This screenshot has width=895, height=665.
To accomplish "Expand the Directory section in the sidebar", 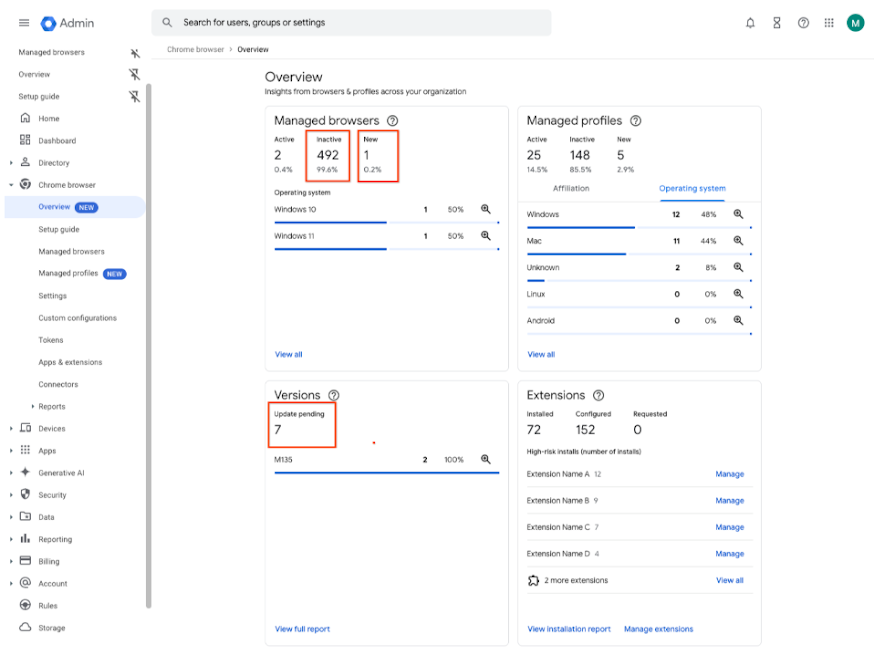I will (x=11, y=163).
